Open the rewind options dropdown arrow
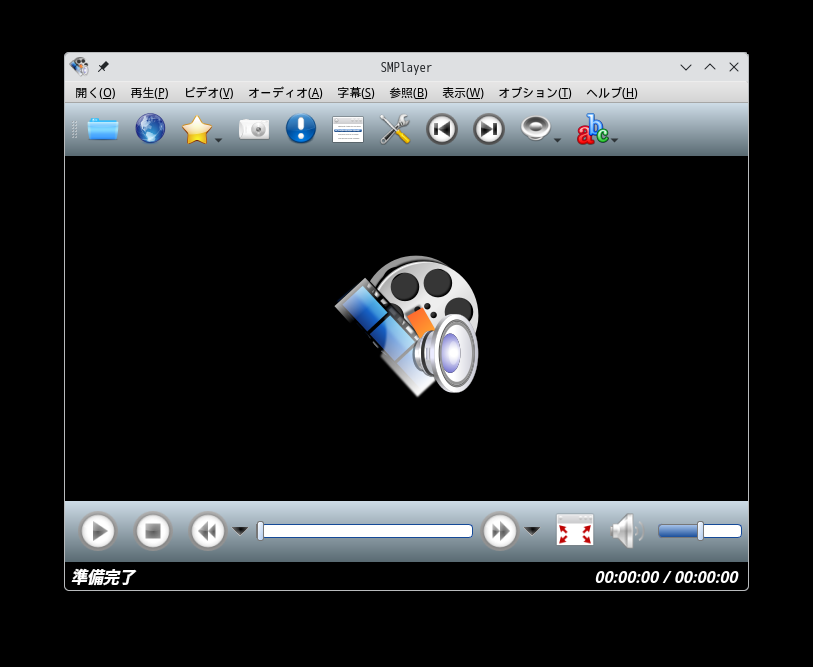Image resolution: width=813 pixels, height=667 pixels. coord(239,531)
